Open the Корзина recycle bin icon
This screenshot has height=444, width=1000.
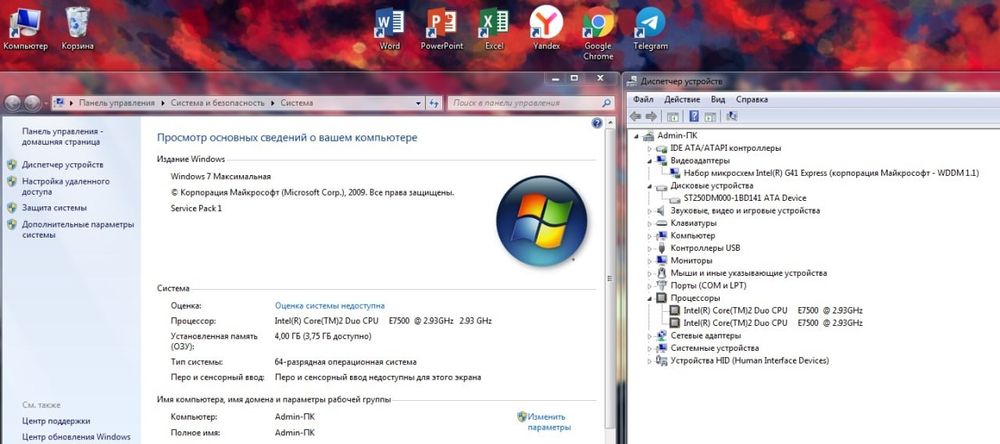pyautogui.click(x=78, y=29)
